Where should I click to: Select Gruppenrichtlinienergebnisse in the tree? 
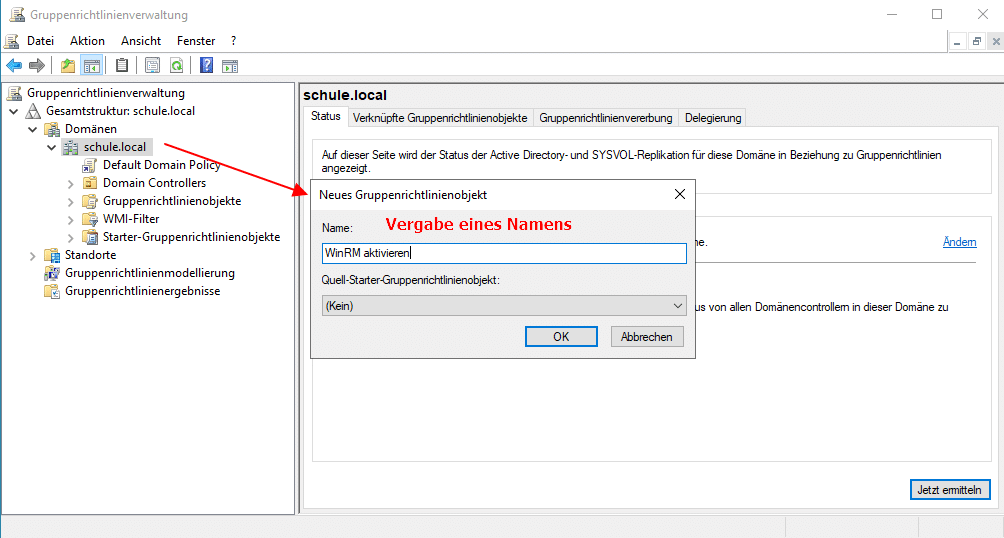tap(142, 291)
